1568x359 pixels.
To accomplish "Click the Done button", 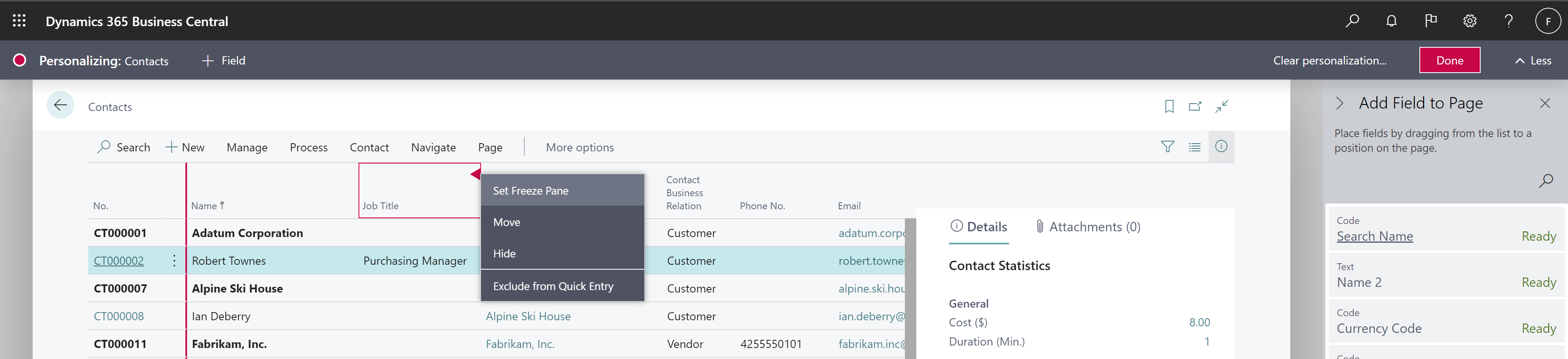I will 1449,61.
